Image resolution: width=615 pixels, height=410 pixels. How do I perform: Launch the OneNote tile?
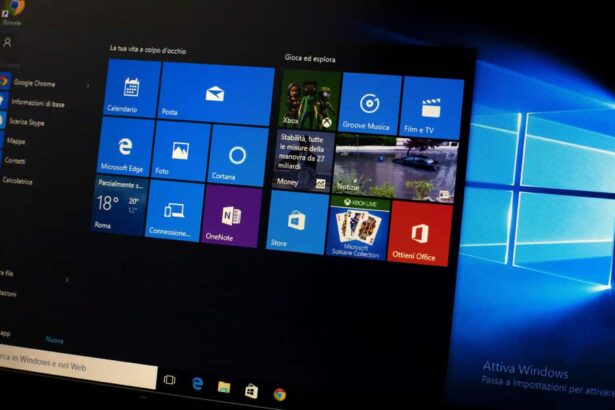tap(231, 216)
